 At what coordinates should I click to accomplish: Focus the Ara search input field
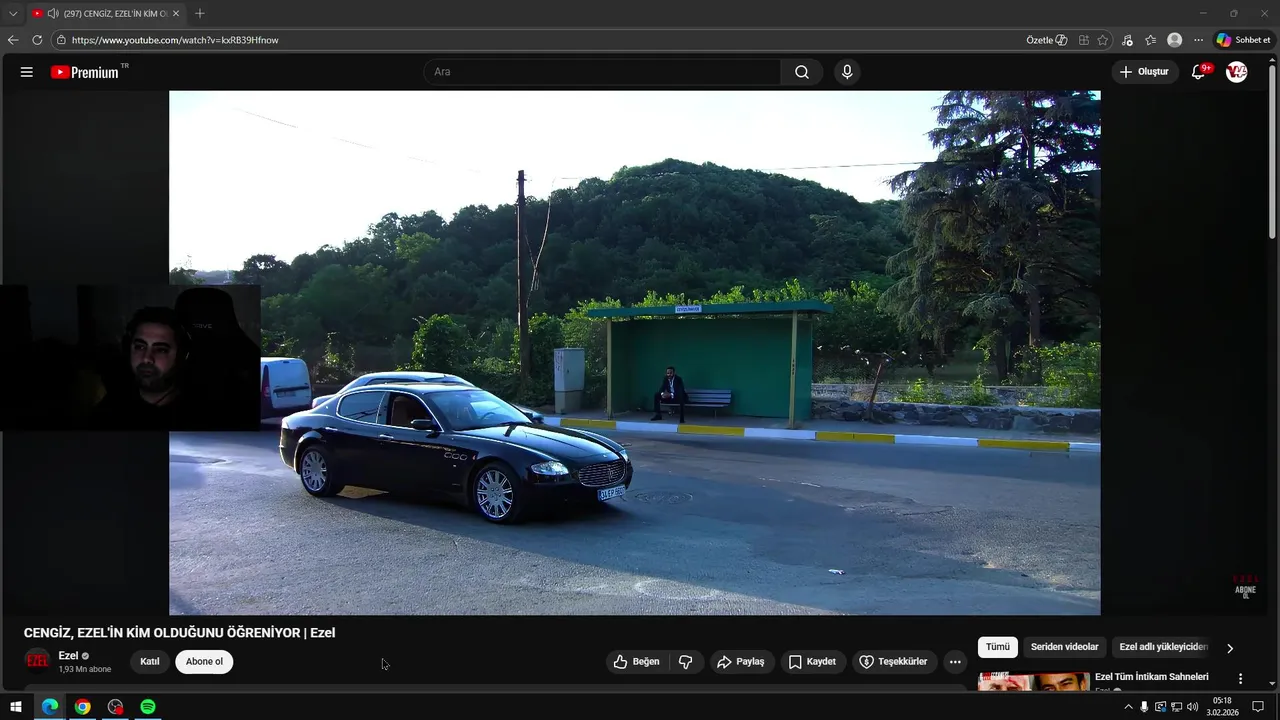click(x=602, y=72)
